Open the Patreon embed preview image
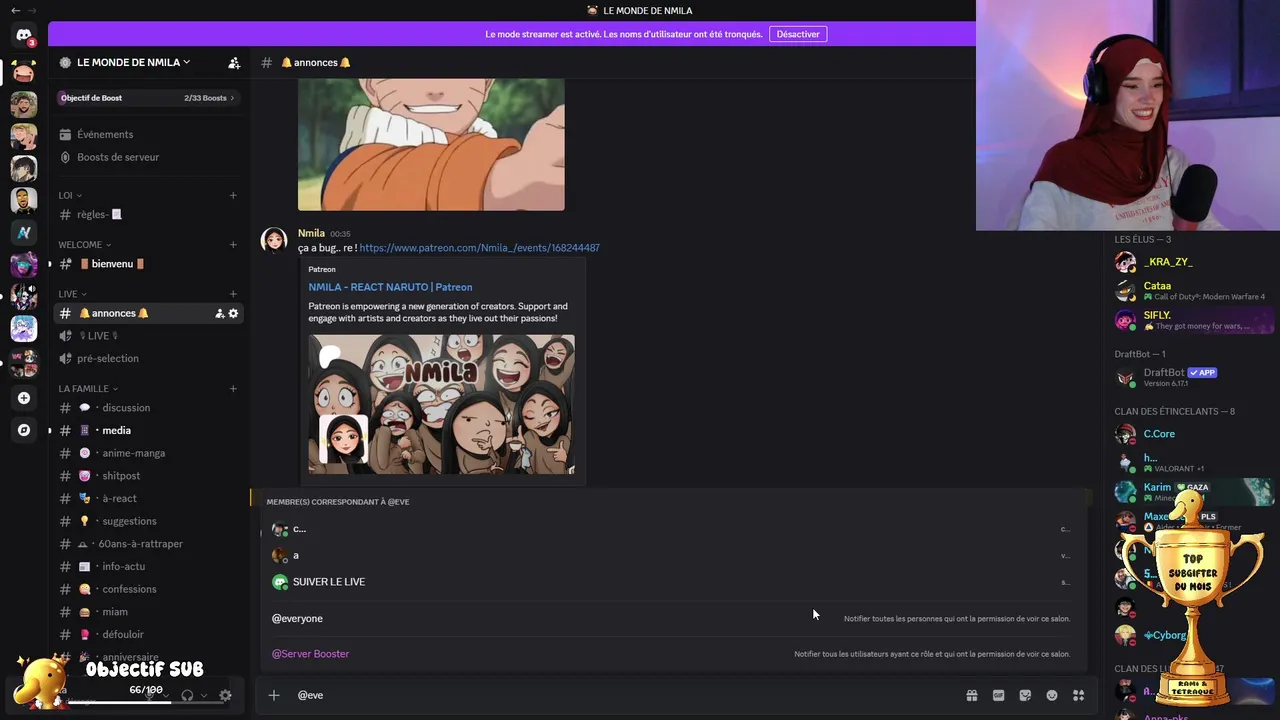 pyautogui.click(x=441, y=404)
